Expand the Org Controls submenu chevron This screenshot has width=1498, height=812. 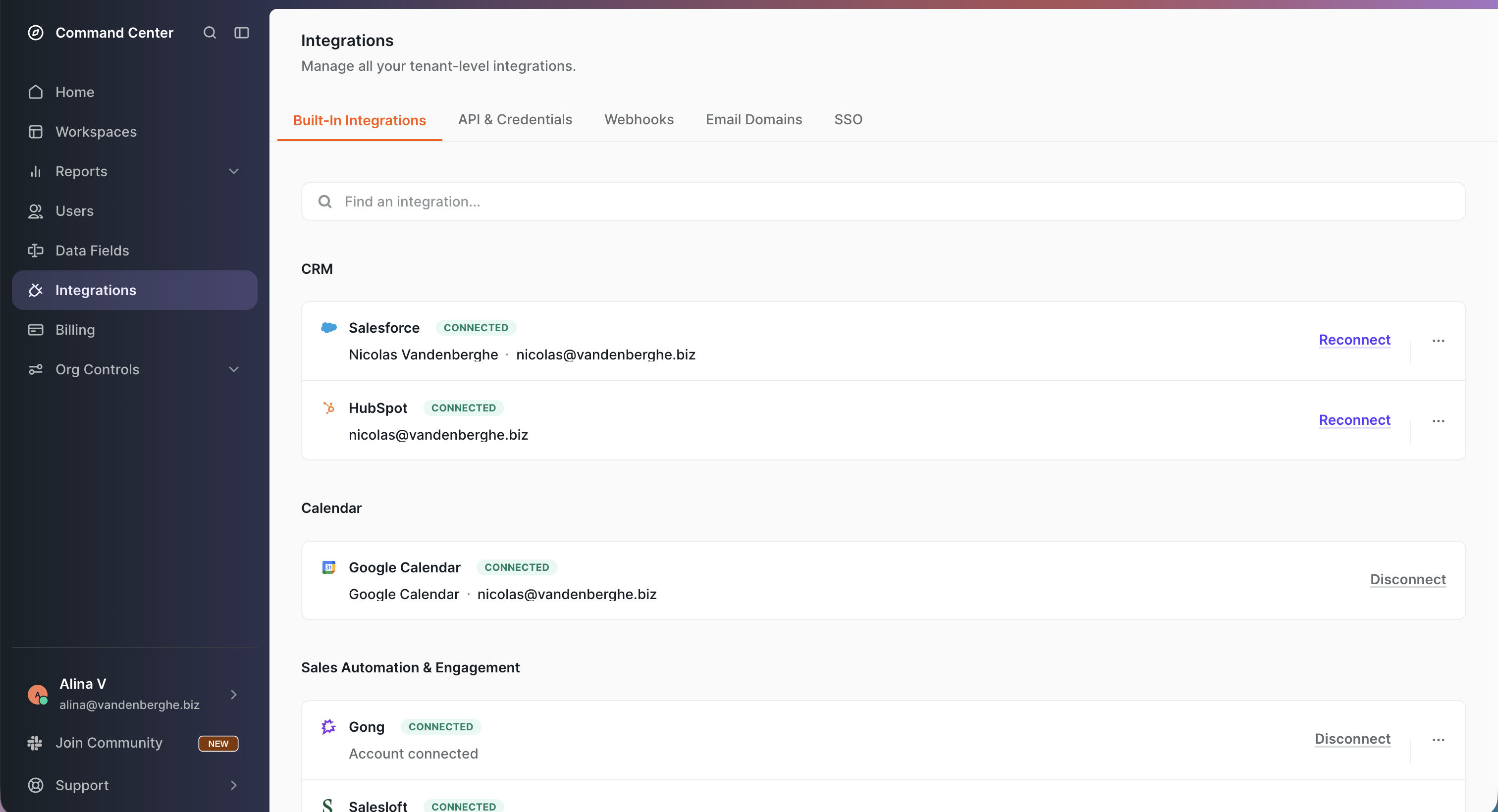coord(234,369)
